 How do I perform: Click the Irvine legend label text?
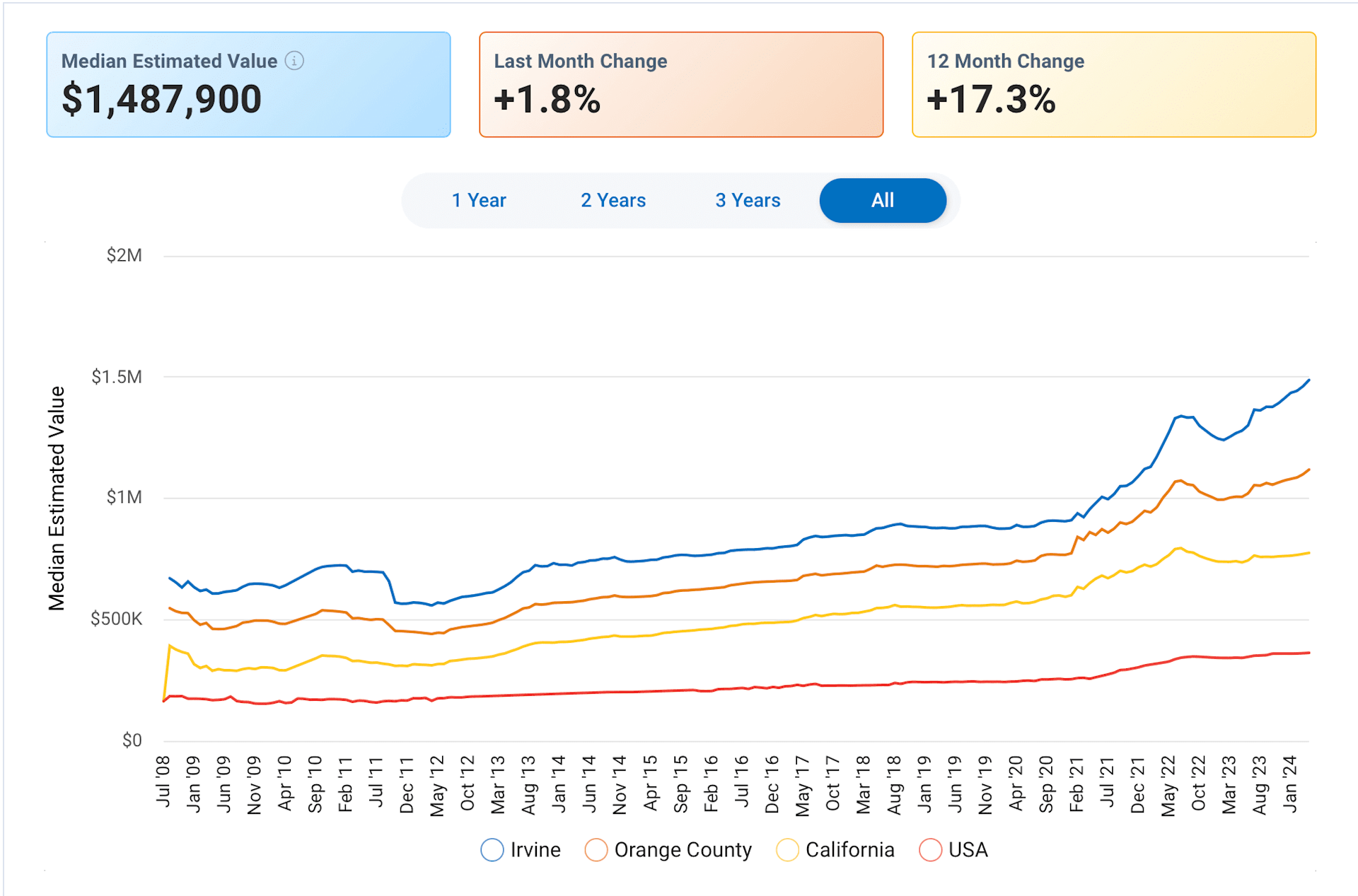[x=535, y=850]
